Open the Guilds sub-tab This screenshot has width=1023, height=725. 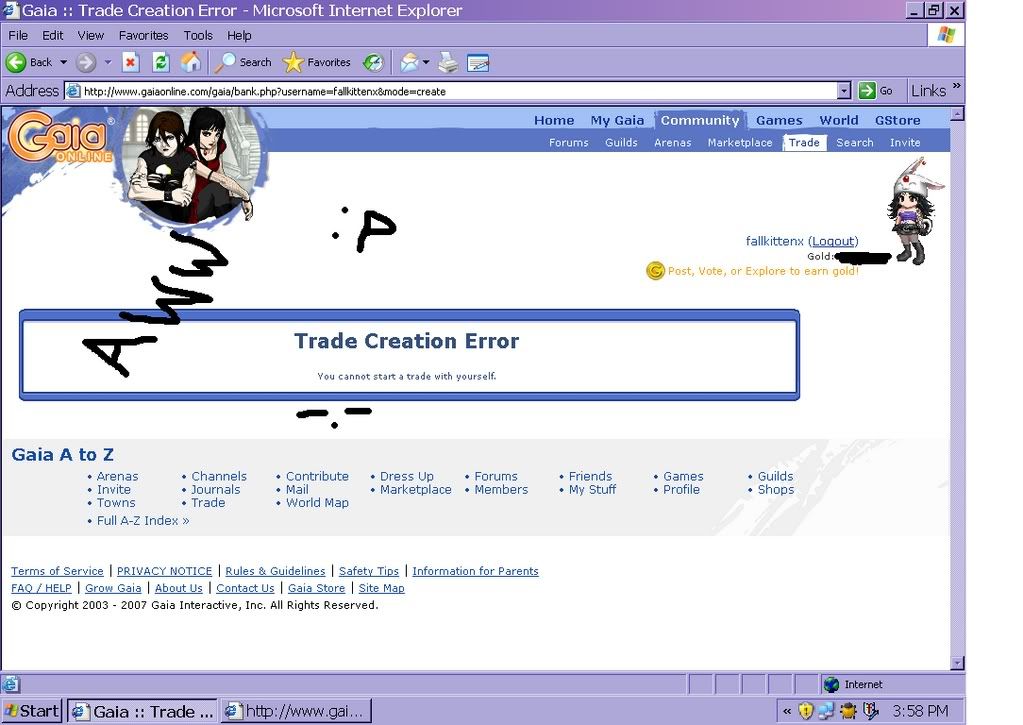(621, 142)
